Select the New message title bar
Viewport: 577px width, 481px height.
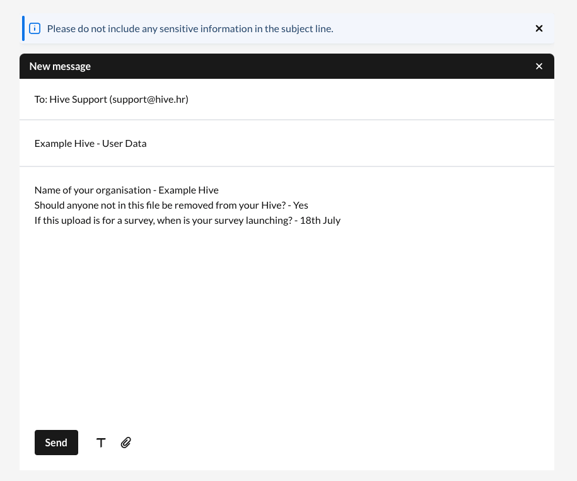287,66
